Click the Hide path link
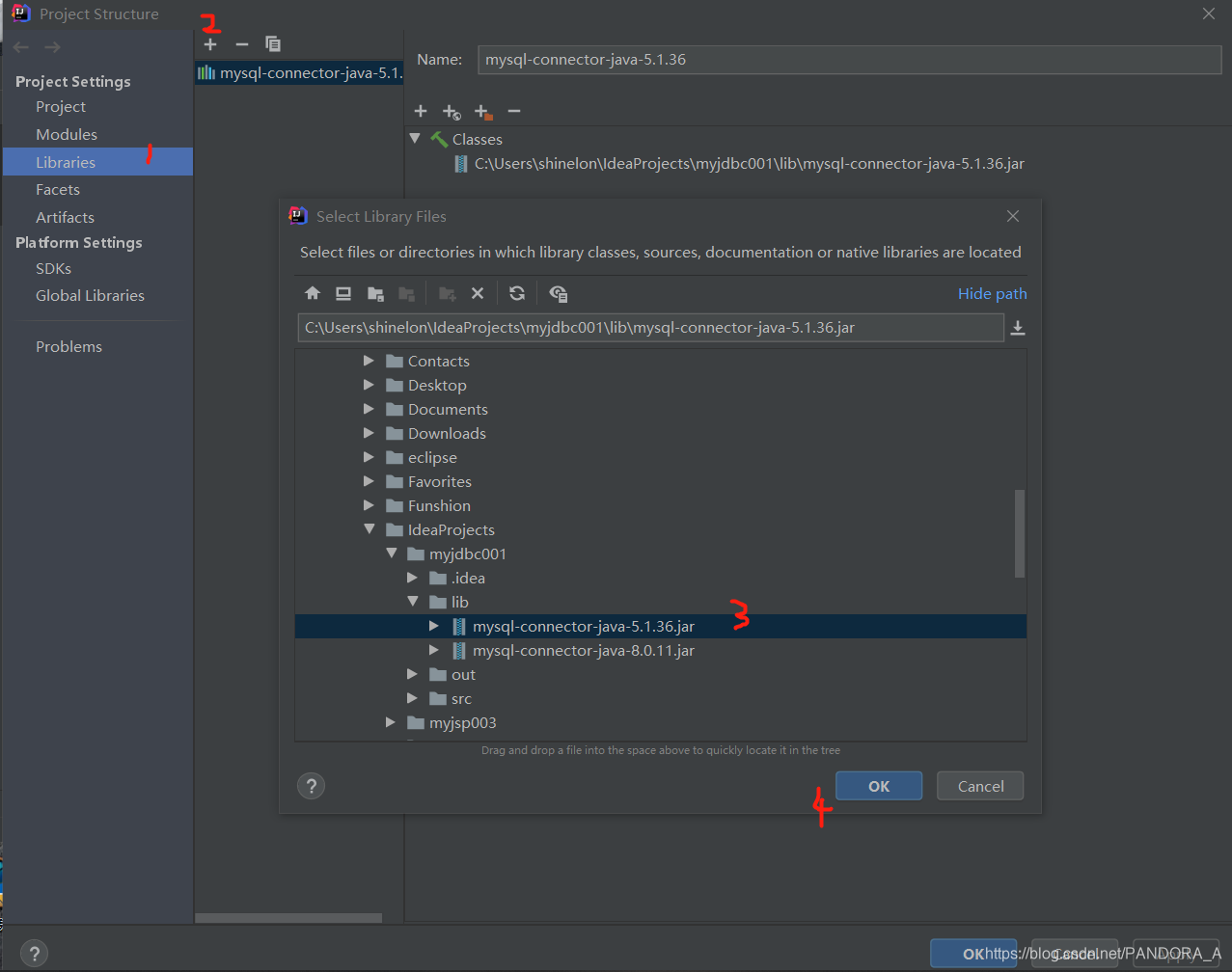This screenshot has height=972, width=1232. [992, 293]
